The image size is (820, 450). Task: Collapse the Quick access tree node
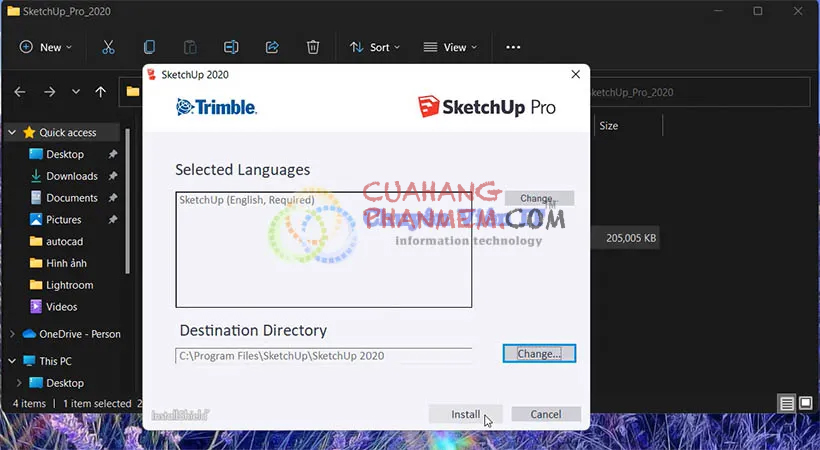coord(12,132)
